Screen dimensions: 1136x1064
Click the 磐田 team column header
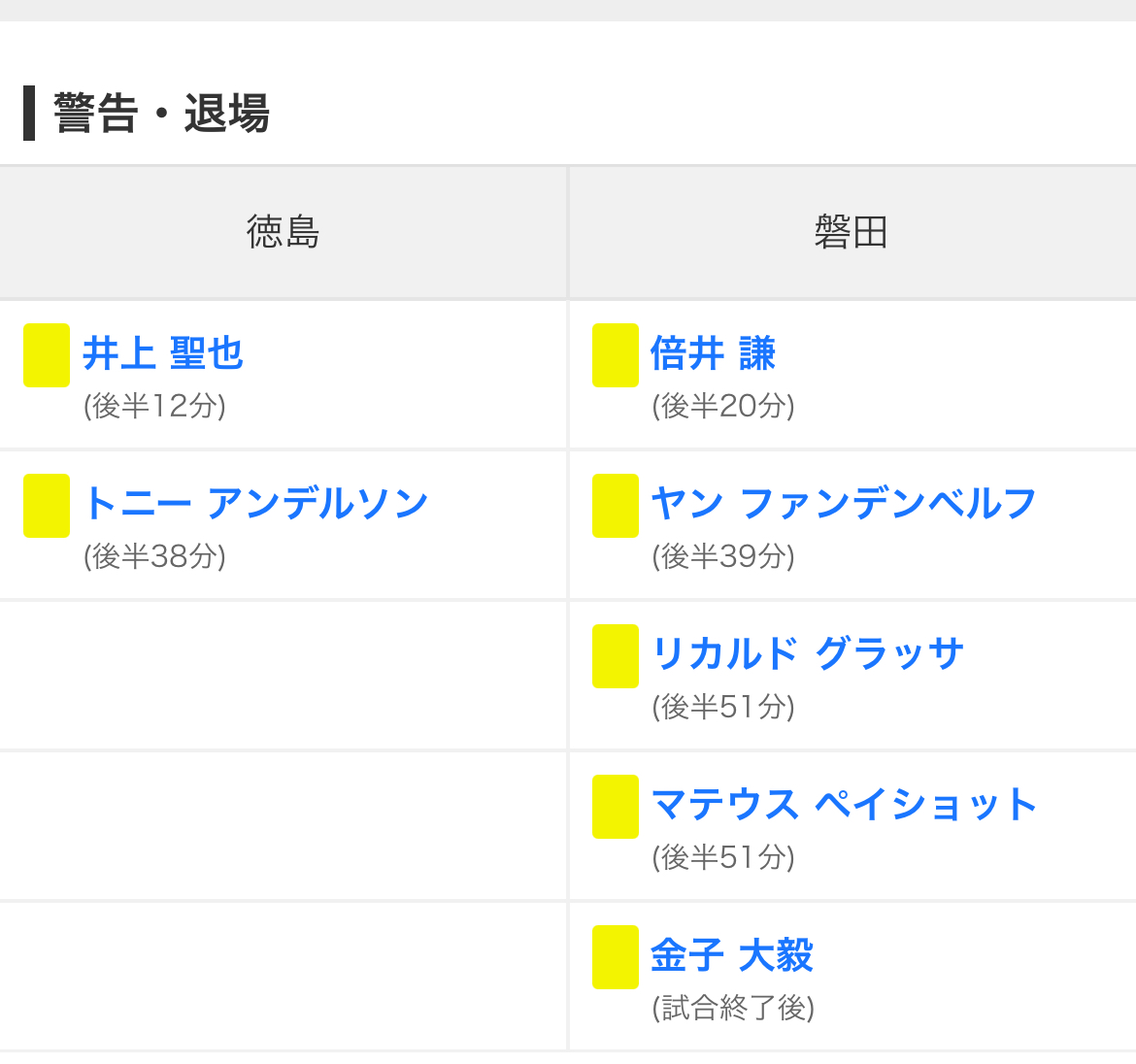[x=852, y=233]
